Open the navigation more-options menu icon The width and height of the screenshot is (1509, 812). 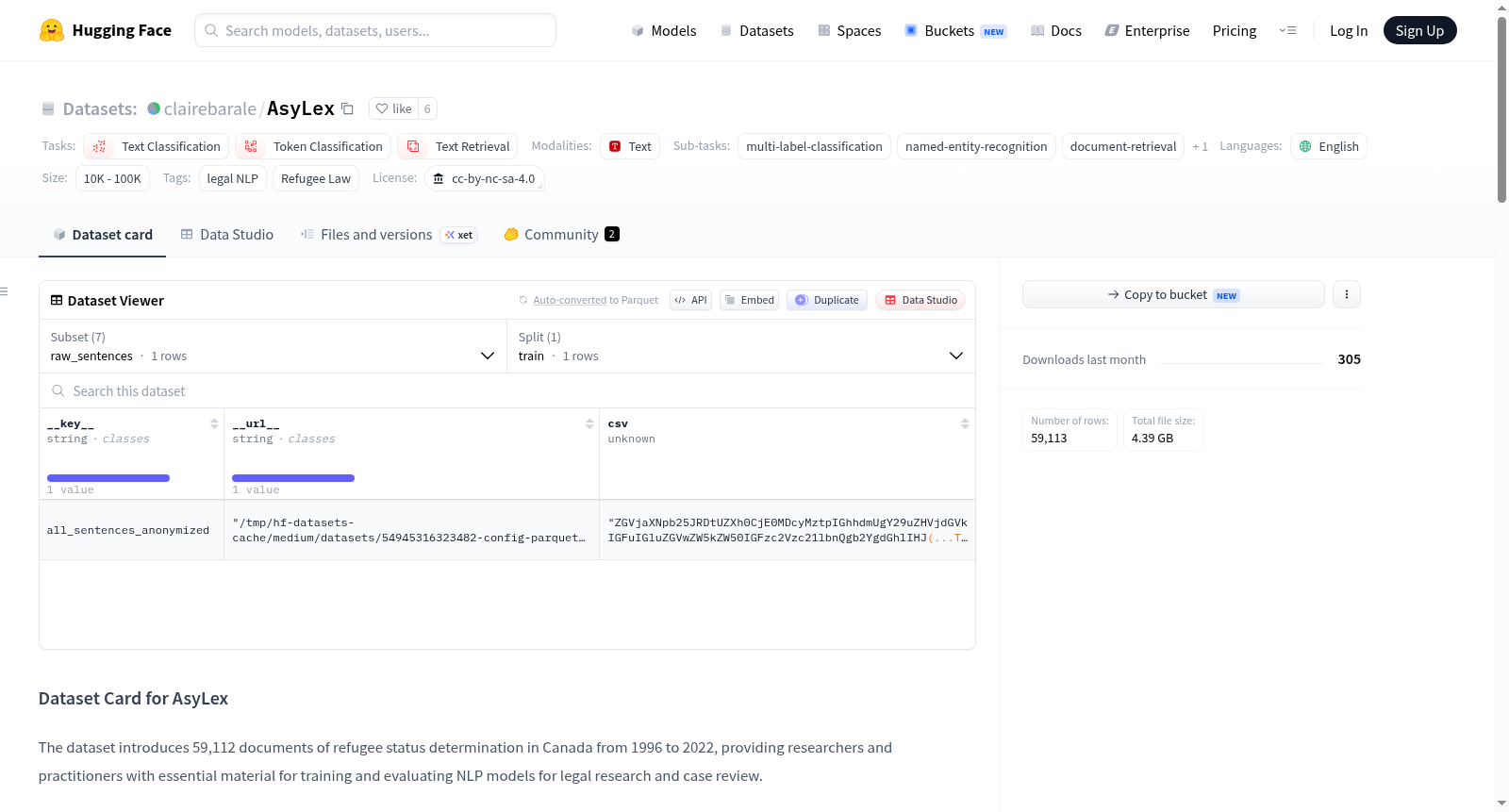(1287, 30)
